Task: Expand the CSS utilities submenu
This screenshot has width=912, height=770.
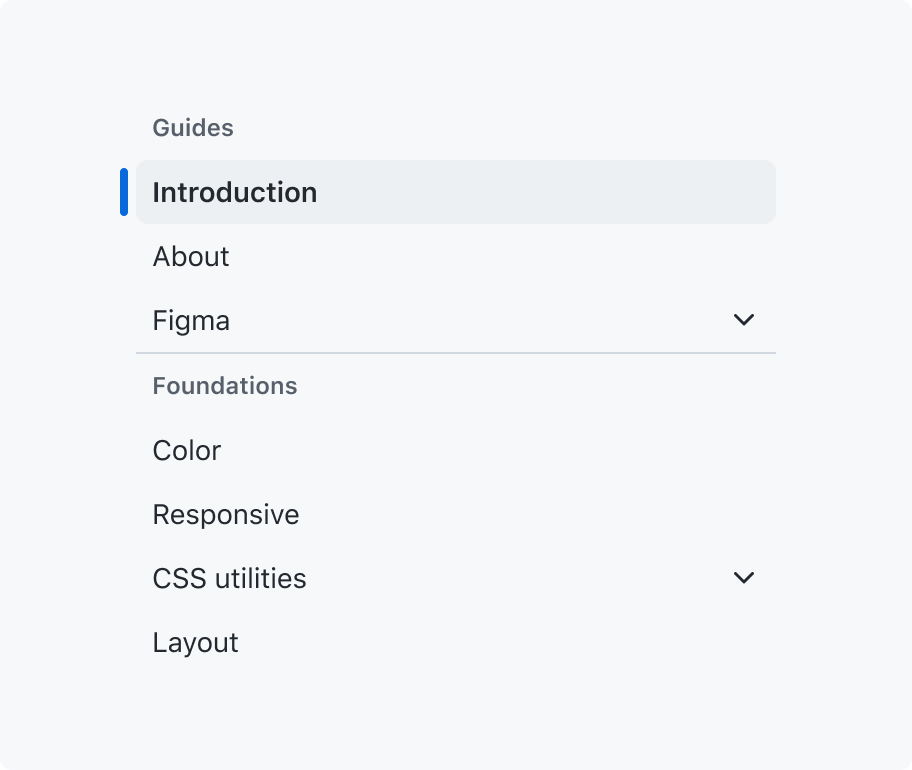Action: tap(456, 578)
